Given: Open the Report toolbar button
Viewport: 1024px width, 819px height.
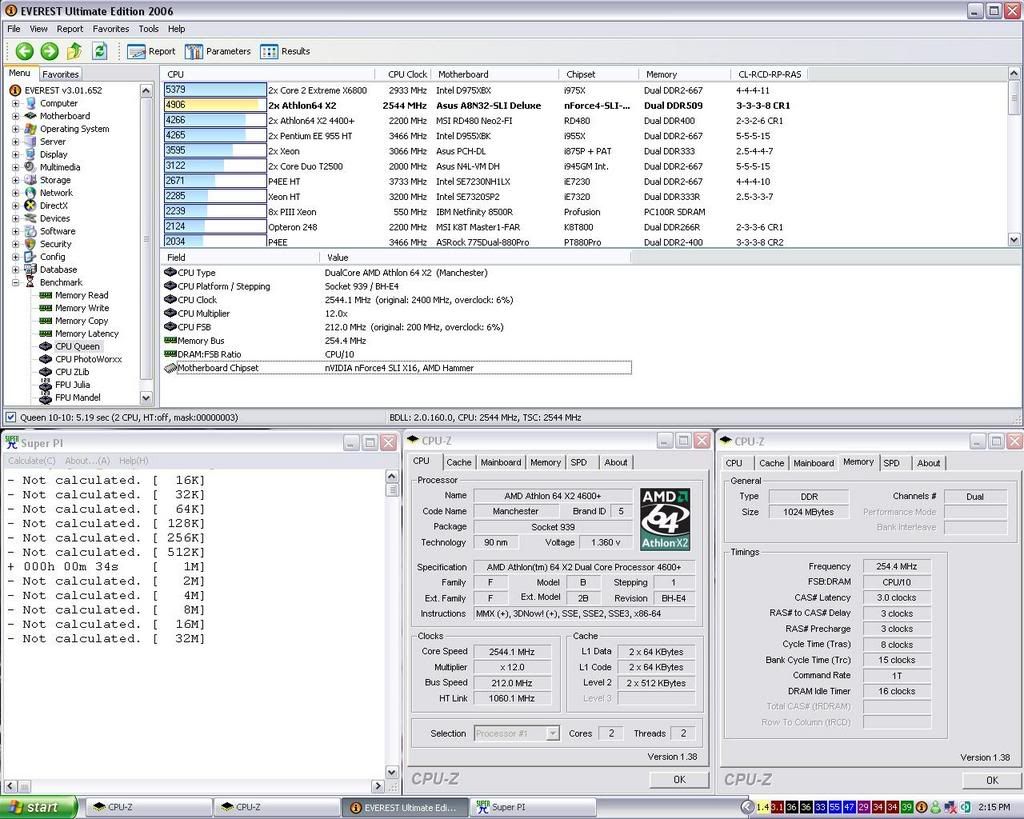Looking at the screenshot, I should pos(152,52).
